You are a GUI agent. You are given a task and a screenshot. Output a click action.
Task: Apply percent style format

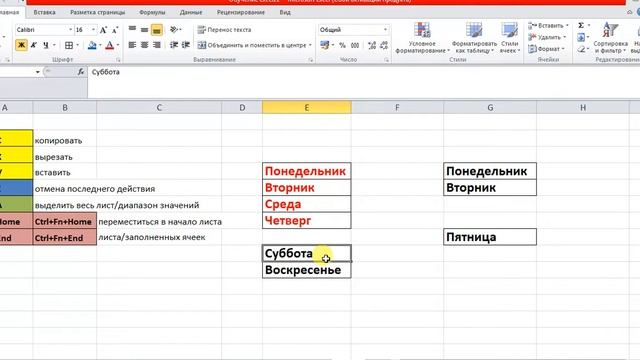click(343, 45)
